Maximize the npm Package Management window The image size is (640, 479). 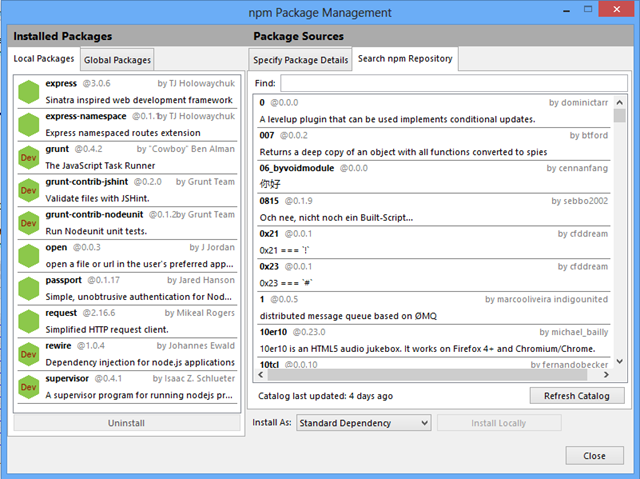point(588,9)
